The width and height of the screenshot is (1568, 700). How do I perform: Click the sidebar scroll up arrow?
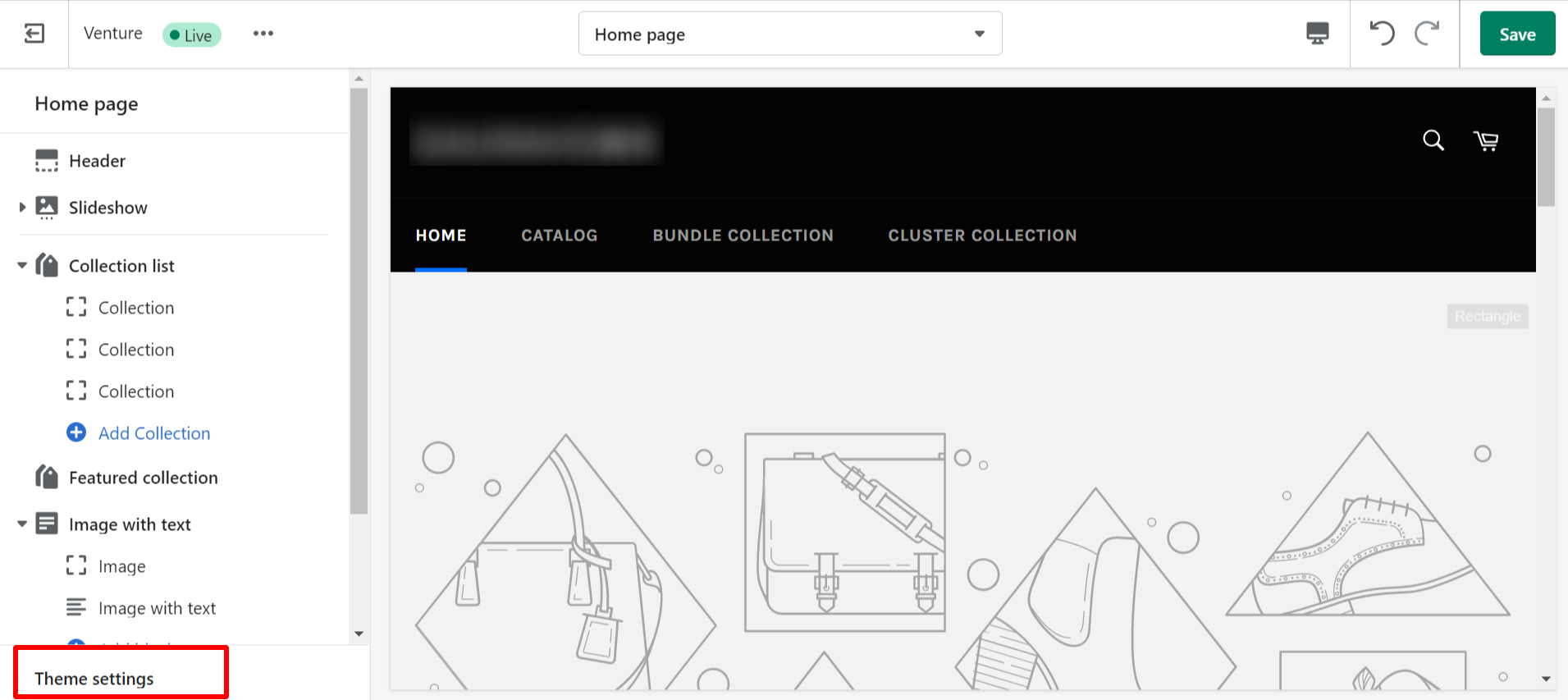pyautogui.click(x=359, y=79)
